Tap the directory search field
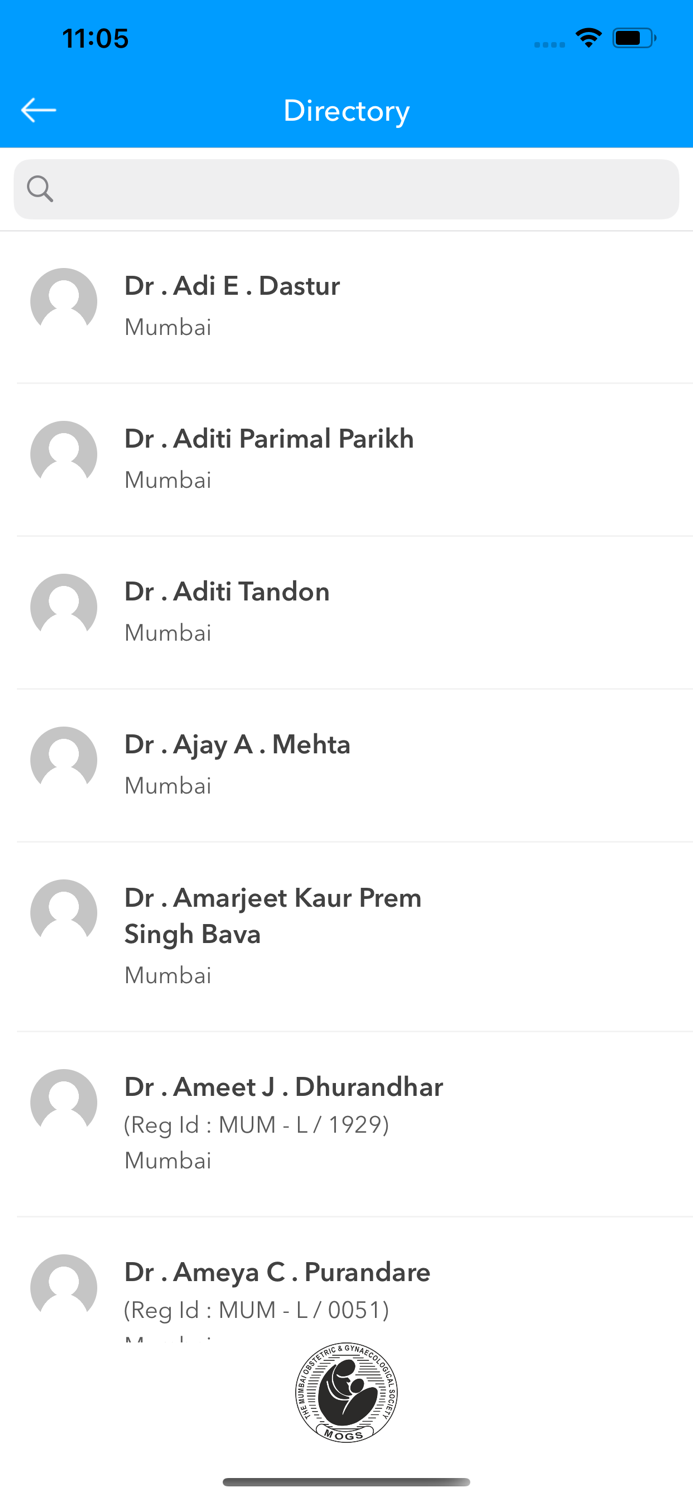 [x=360, y=189]
